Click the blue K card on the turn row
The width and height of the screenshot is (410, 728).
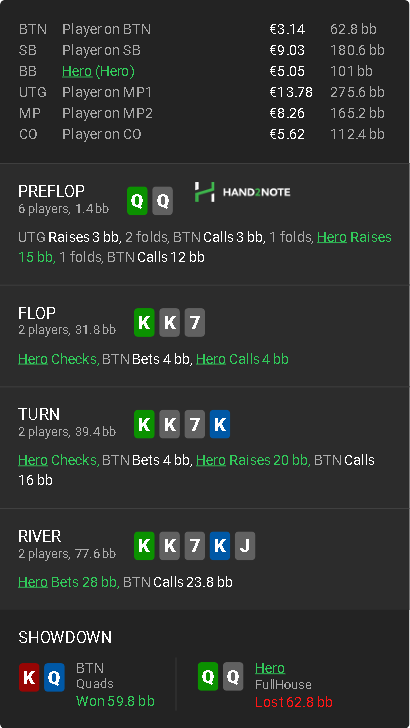point(220,424)
